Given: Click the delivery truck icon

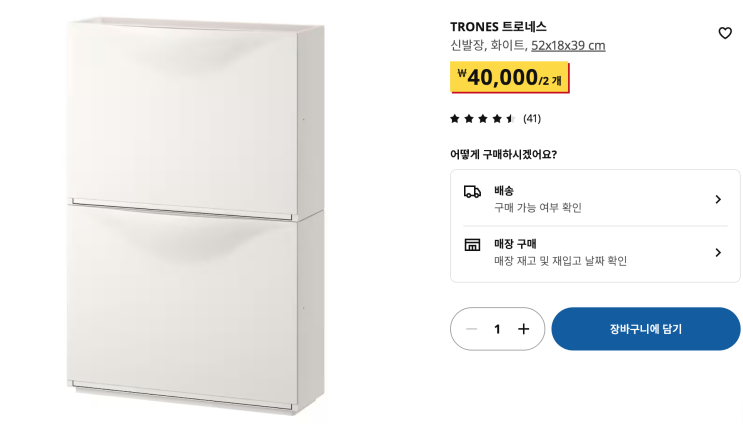Looking at the screenshot, I should click(x=472, y=191).
